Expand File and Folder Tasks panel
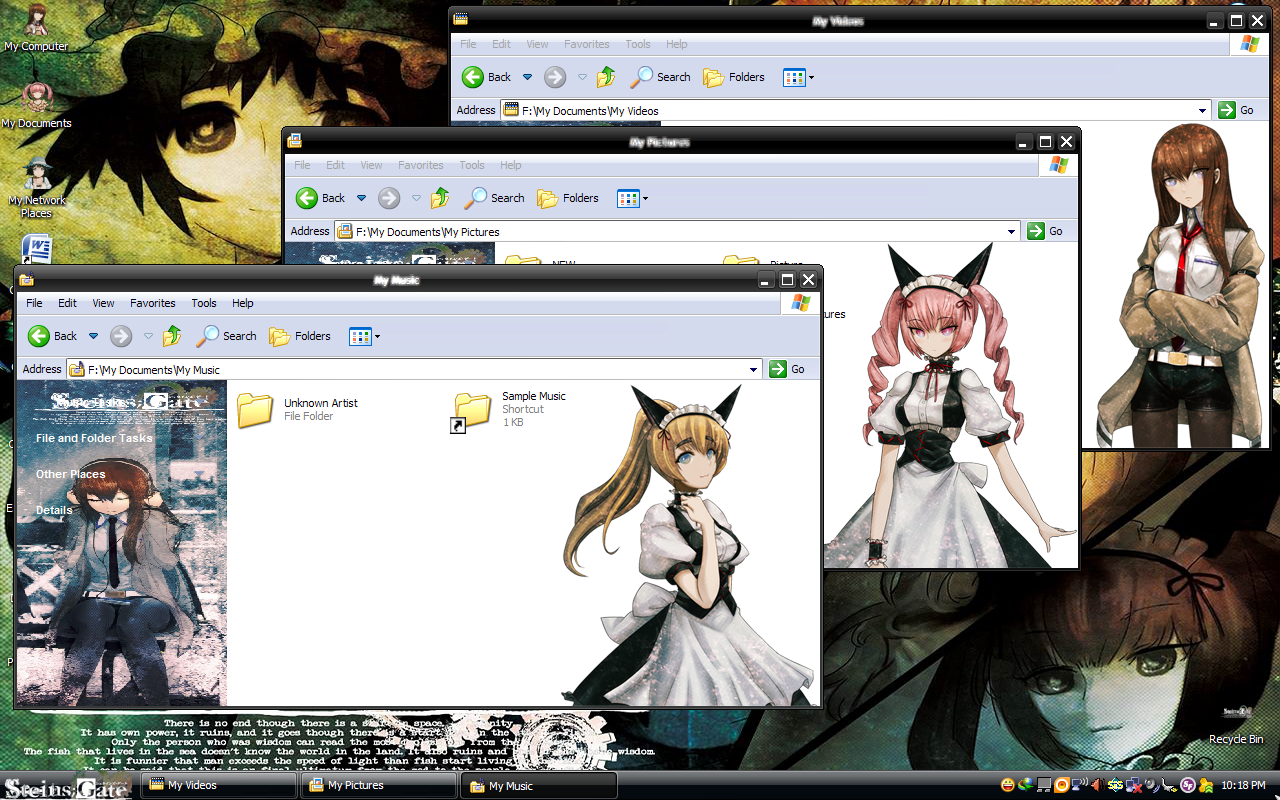 pos(94,438)
